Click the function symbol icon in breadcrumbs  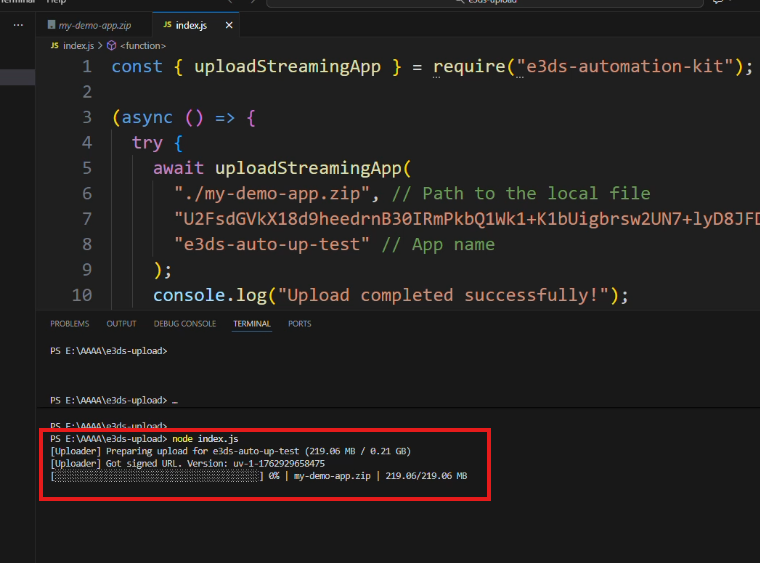[111, 45]
